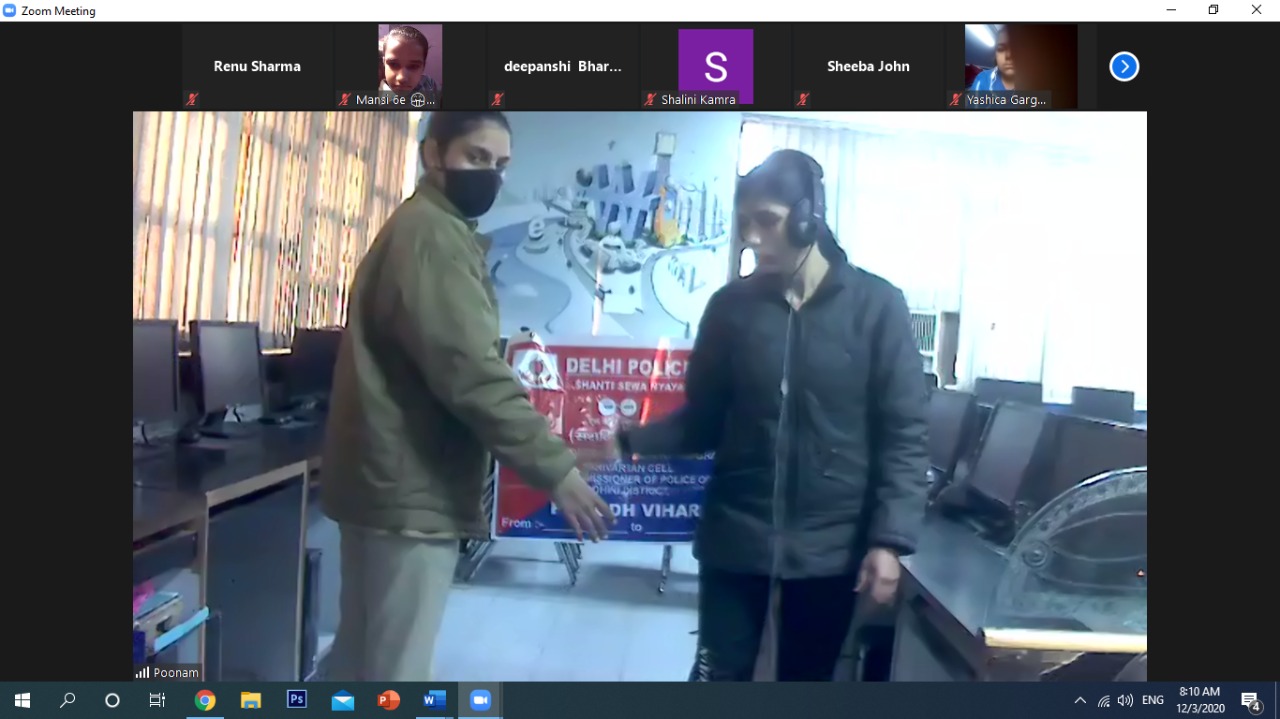Switch to PowerPoint in the taskbar
This screenshot has width=1280, height=719.
click(389, 700)
